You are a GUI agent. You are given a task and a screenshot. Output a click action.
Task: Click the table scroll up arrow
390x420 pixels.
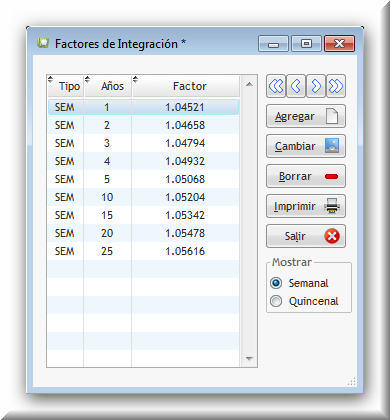pyautogui.click(x=249, y=84)
